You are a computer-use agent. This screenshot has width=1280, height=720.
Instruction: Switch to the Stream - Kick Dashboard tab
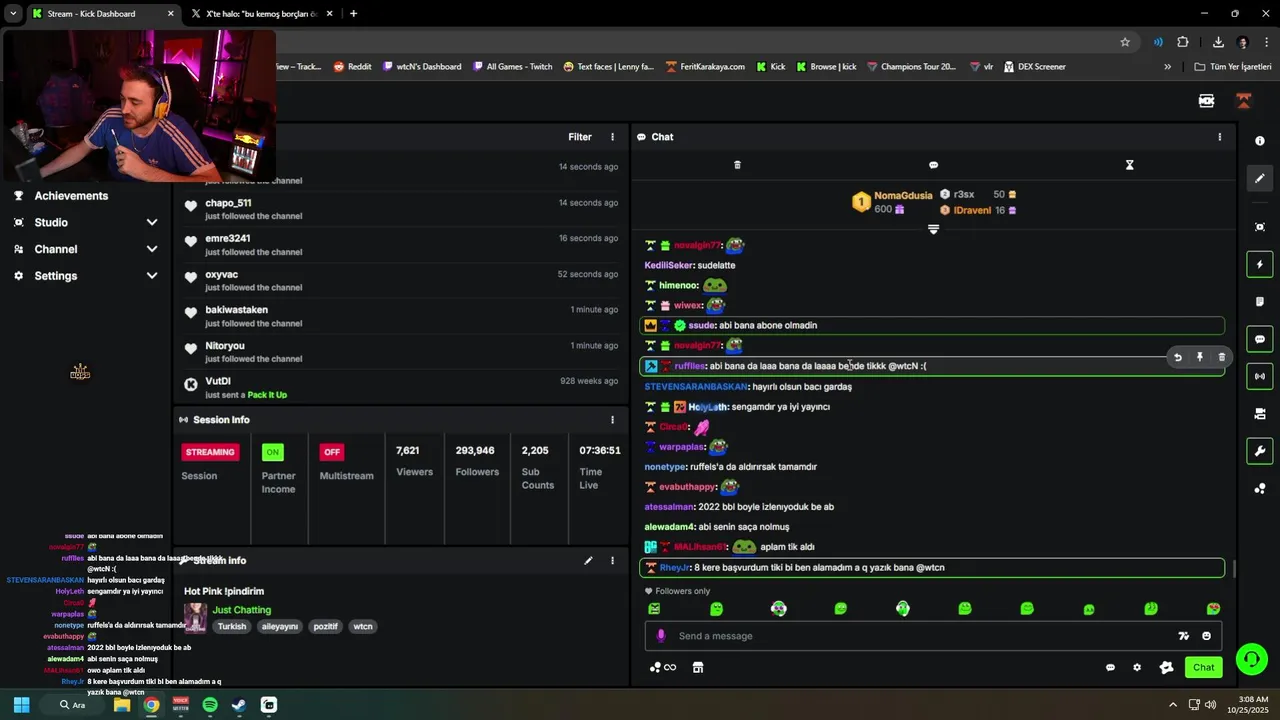103,14
